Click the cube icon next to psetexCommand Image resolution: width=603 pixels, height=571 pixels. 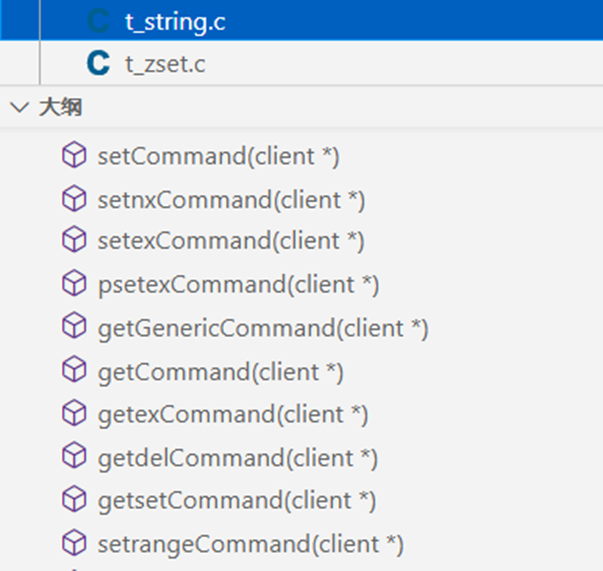coord(74,285)
